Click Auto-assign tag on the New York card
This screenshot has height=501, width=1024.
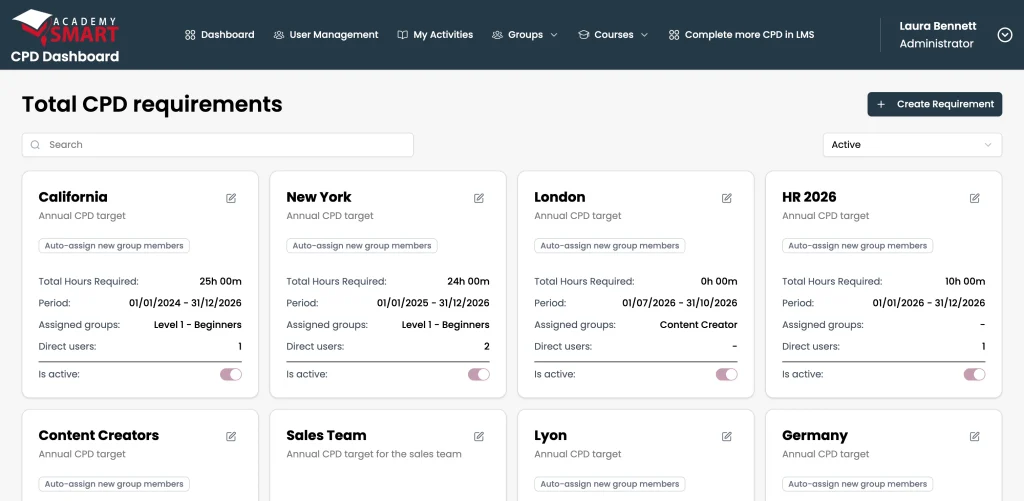tap(362, 246)
